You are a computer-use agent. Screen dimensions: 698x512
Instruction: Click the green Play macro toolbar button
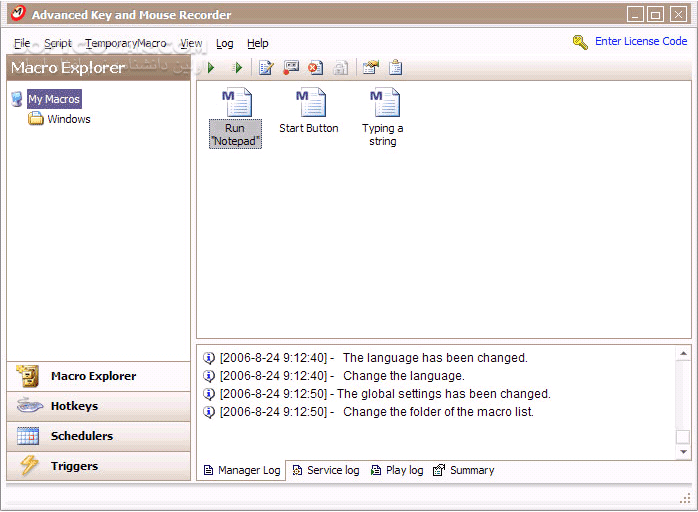(211, 68)
